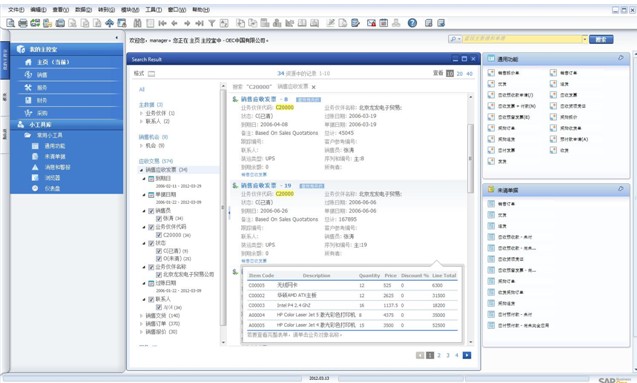637x383 pixels.
Task: Click the blue search button
Action: [601, 39]
